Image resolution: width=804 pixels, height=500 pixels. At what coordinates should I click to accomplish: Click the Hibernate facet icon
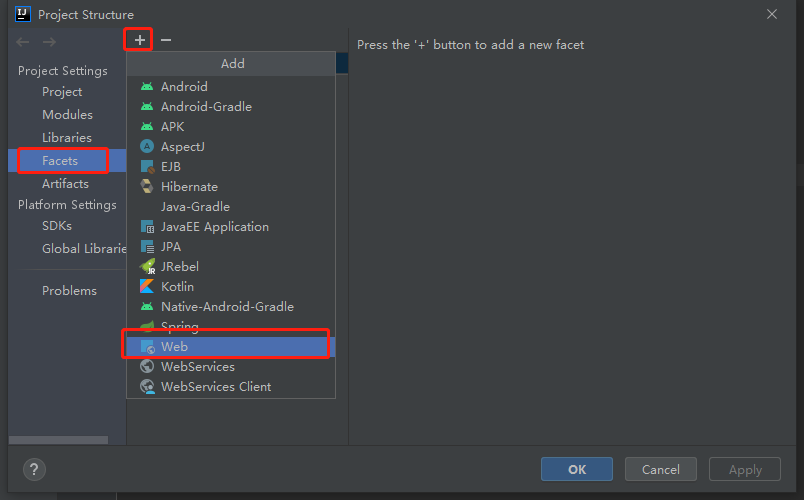147,187
